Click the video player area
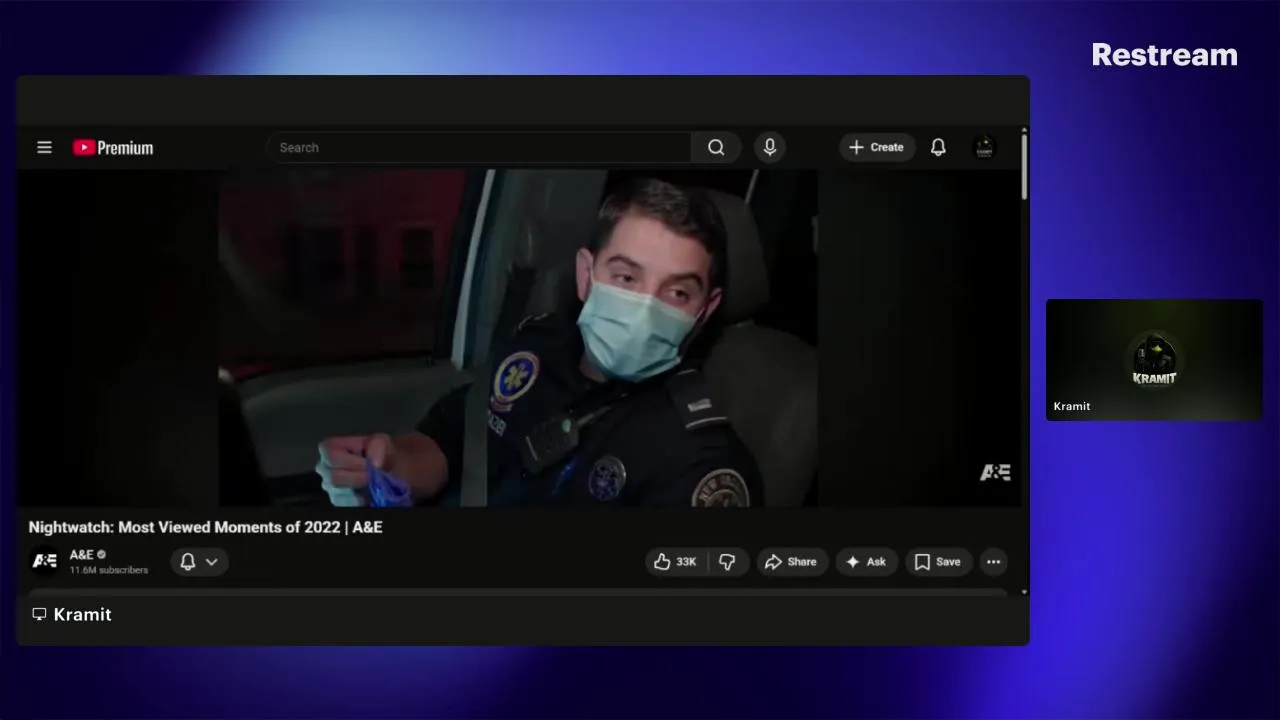The height and width of the screenshot is (720, 1280). (x=518, y=338)
